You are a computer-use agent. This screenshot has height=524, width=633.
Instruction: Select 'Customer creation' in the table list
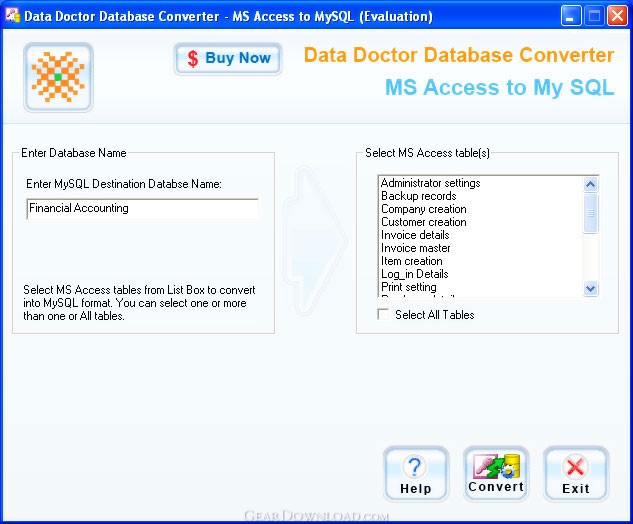[x=481, y=222]
